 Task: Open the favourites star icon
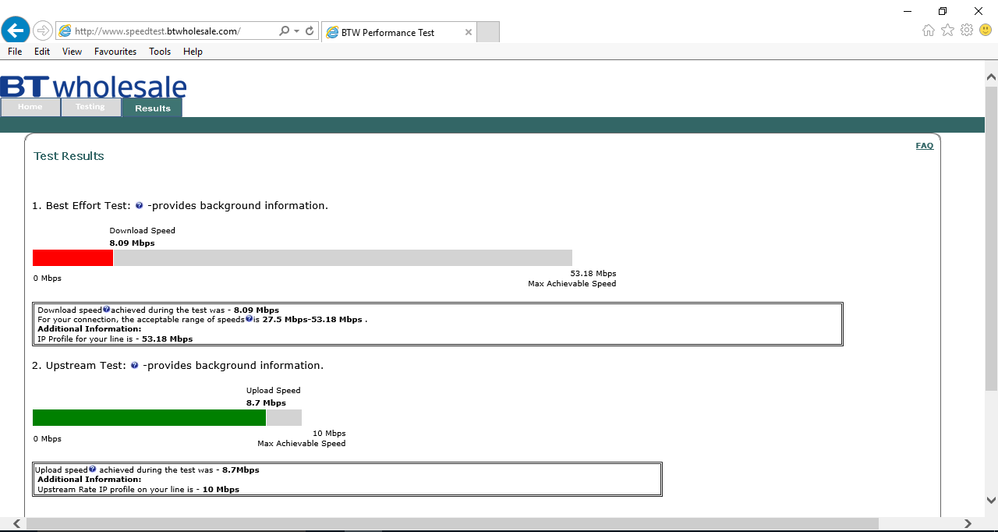click(x=948, y=30)
